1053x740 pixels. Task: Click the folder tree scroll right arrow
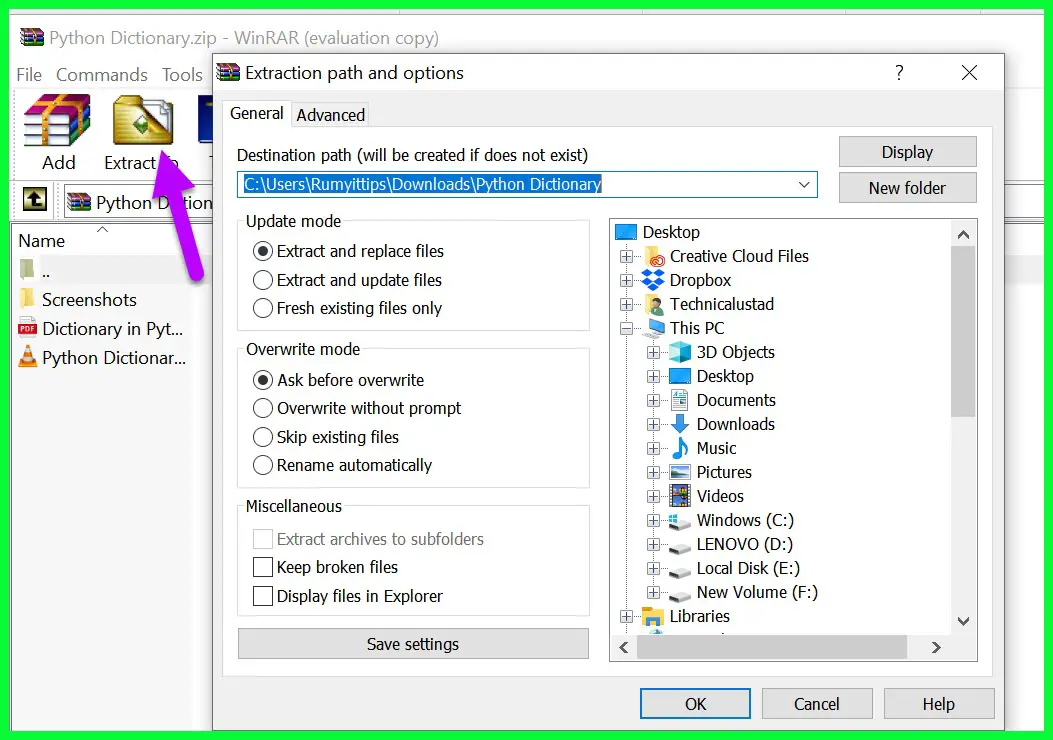936,647
